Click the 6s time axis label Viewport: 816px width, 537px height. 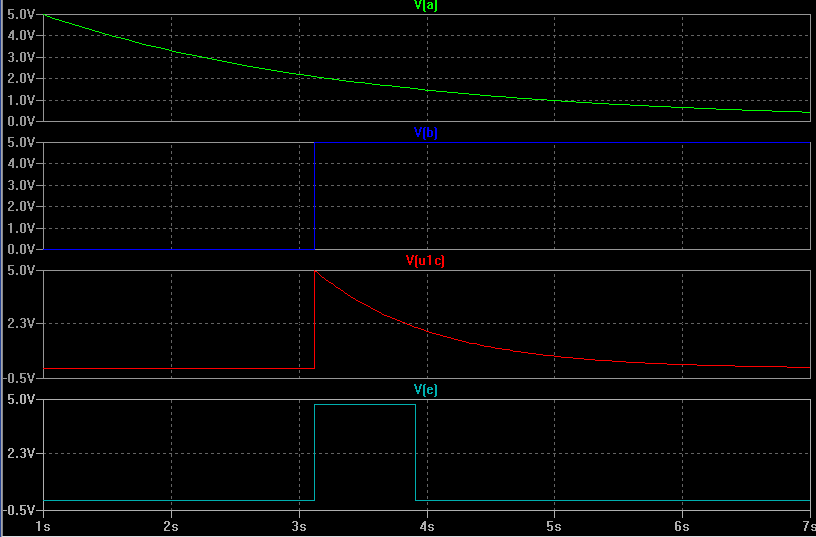click(x=682, y=527)
